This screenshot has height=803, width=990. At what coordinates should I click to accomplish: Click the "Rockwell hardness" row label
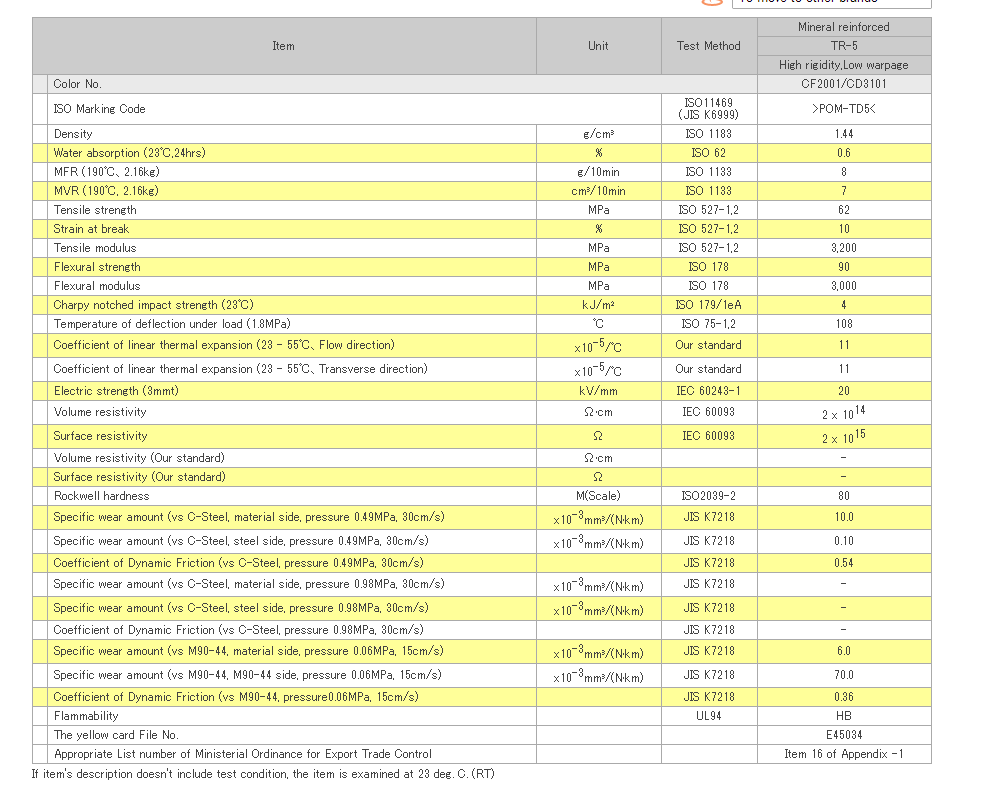102,496
